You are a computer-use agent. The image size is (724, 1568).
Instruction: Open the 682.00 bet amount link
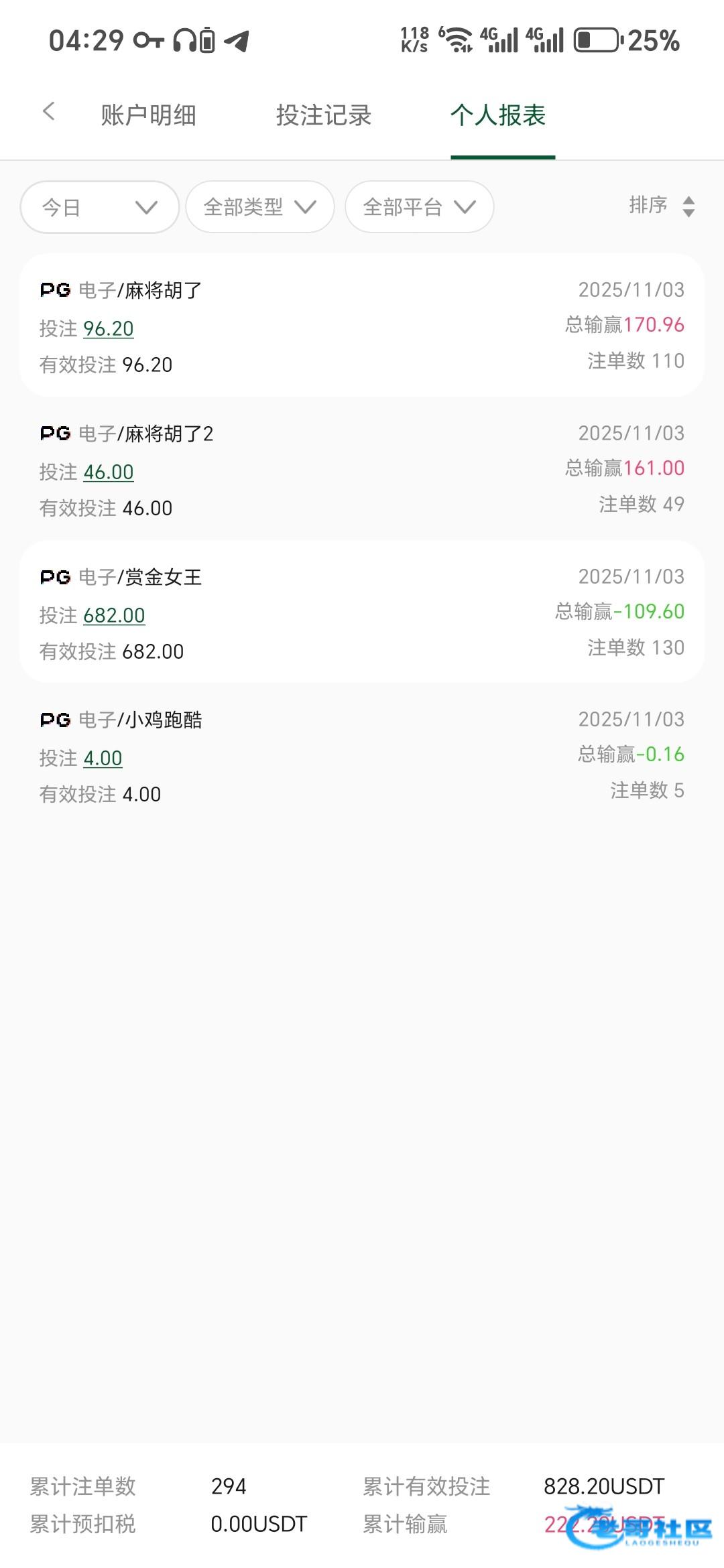click(x=114, y=615)
